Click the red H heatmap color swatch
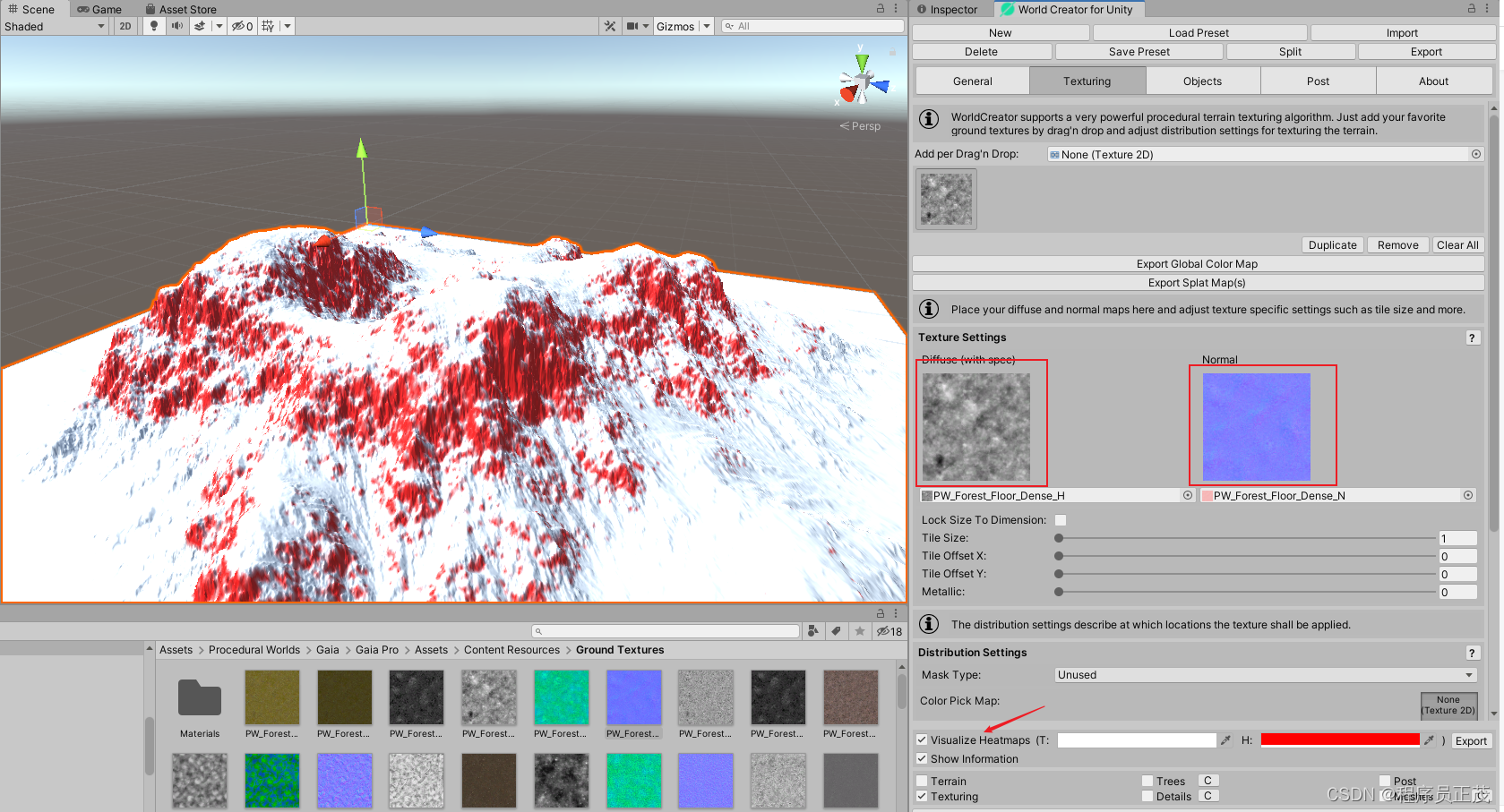 click(1340, 739)
